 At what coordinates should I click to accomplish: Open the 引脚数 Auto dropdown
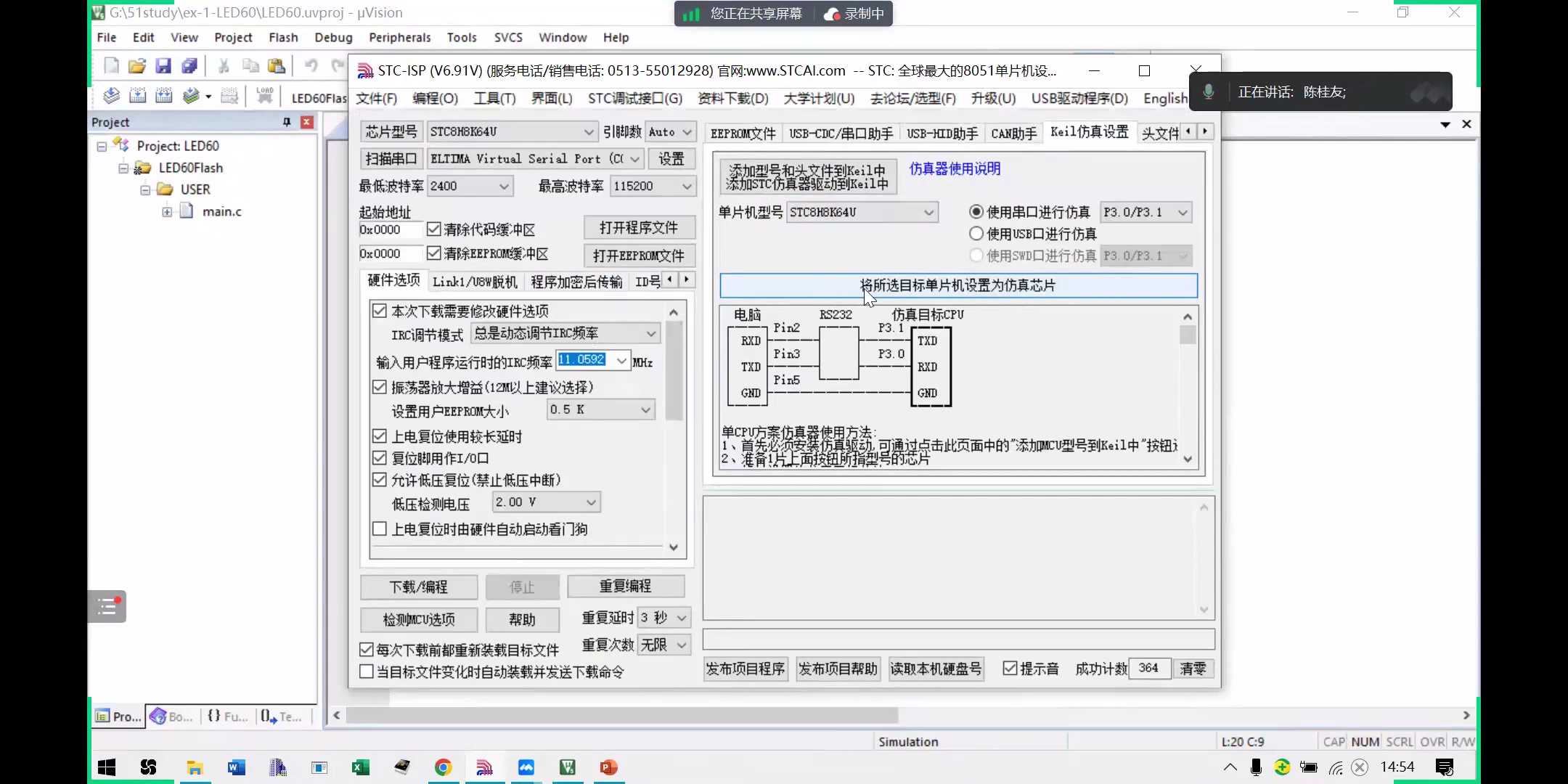click(670, 132)
